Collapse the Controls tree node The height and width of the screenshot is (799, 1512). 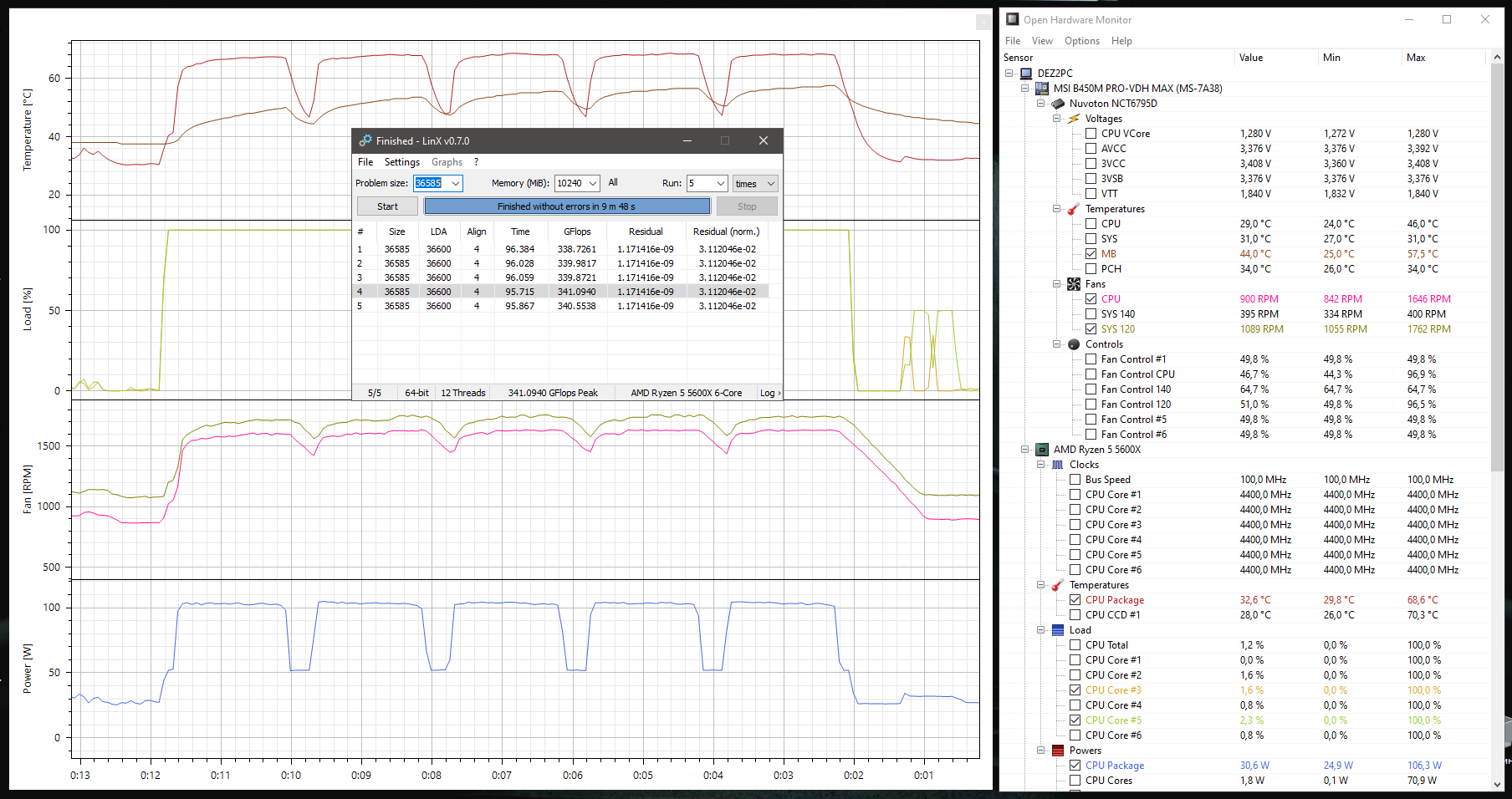(1057, 344)
